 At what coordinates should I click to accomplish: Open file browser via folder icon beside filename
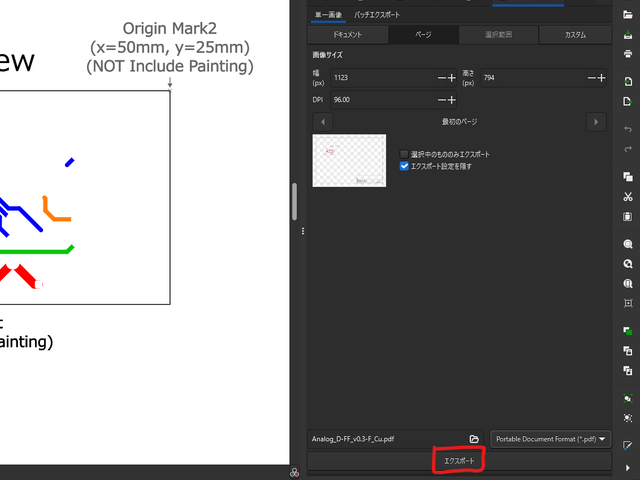474,439
